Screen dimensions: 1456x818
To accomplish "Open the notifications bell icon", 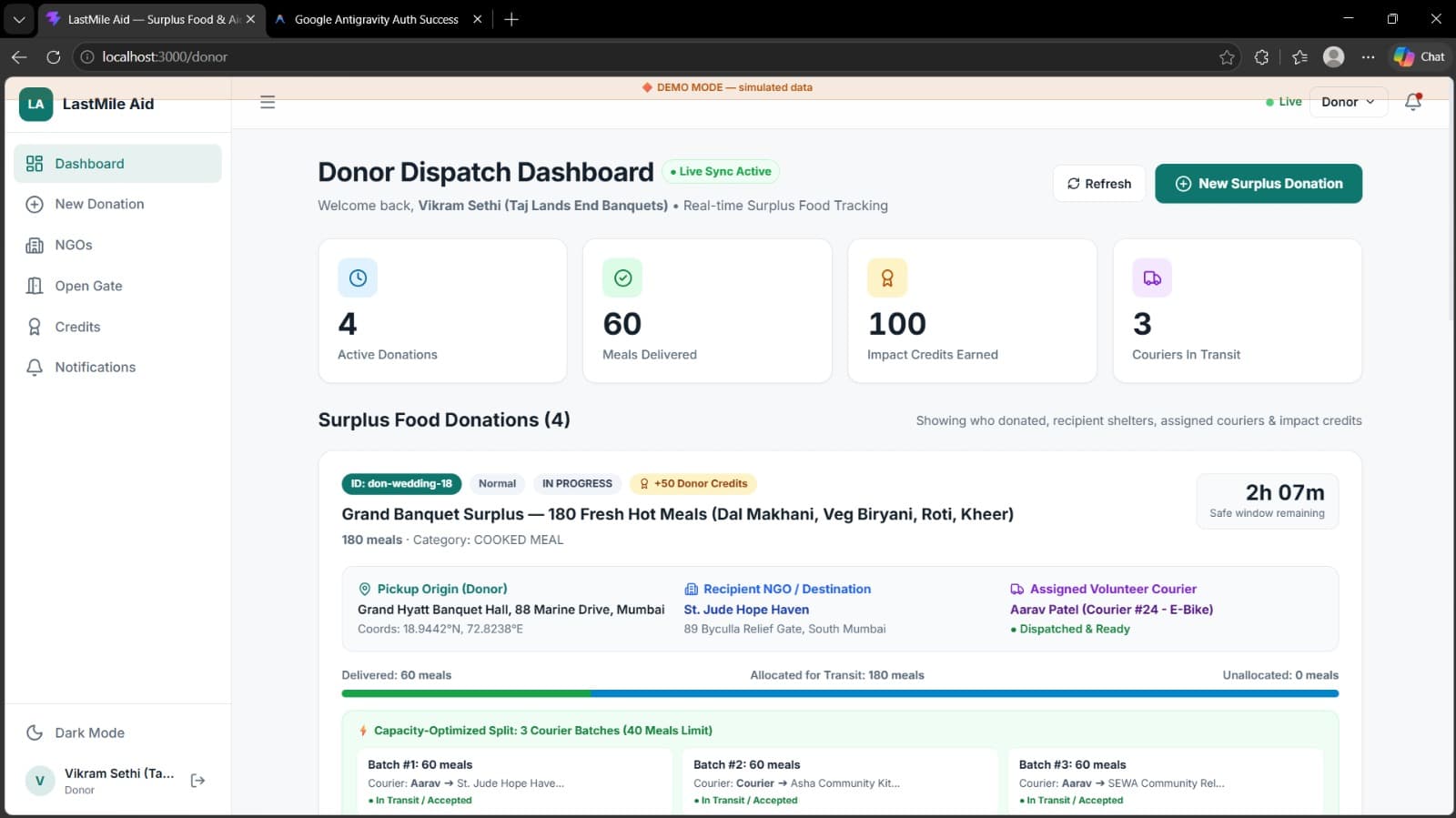I will coord(1412,102).
